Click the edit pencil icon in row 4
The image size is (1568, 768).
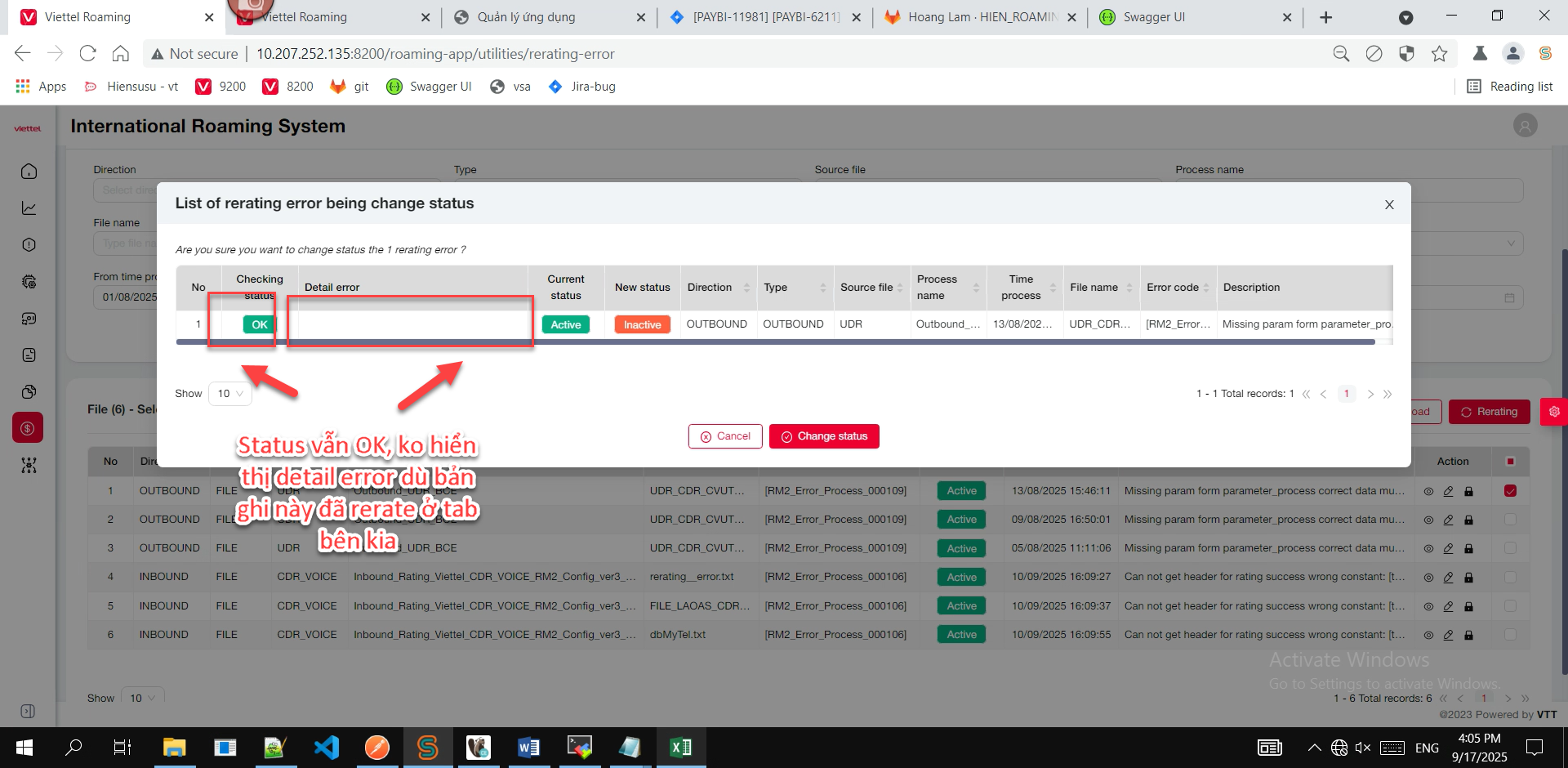(1448, 578)
